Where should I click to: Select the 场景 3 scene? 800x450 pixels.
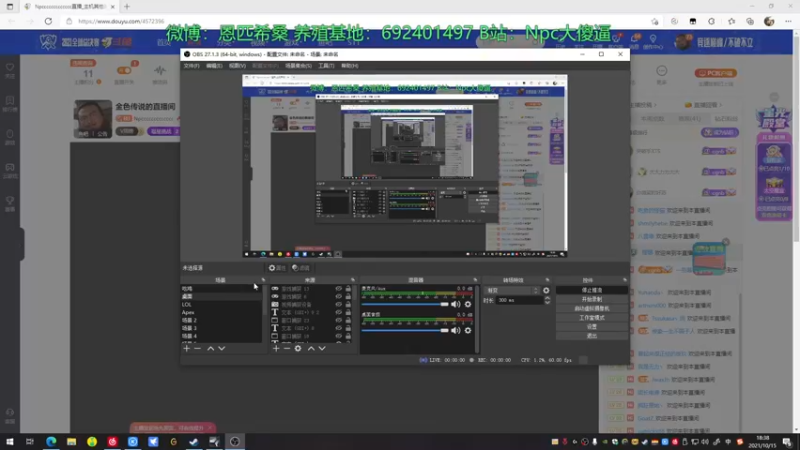[x=221, y=328]
